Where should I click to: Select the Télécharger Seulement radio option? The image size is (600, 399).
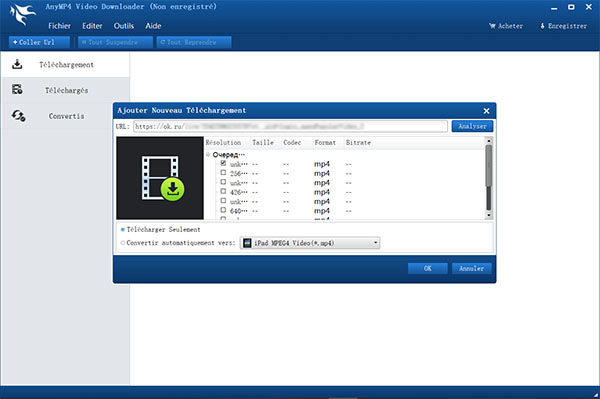click(123, 230)
